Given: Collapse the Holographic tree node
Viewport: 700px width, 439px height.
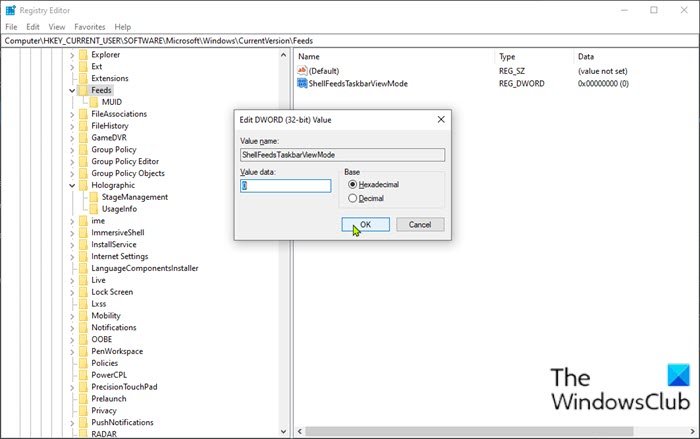Looking at the screenshot, I should click(x=72, y=185).
